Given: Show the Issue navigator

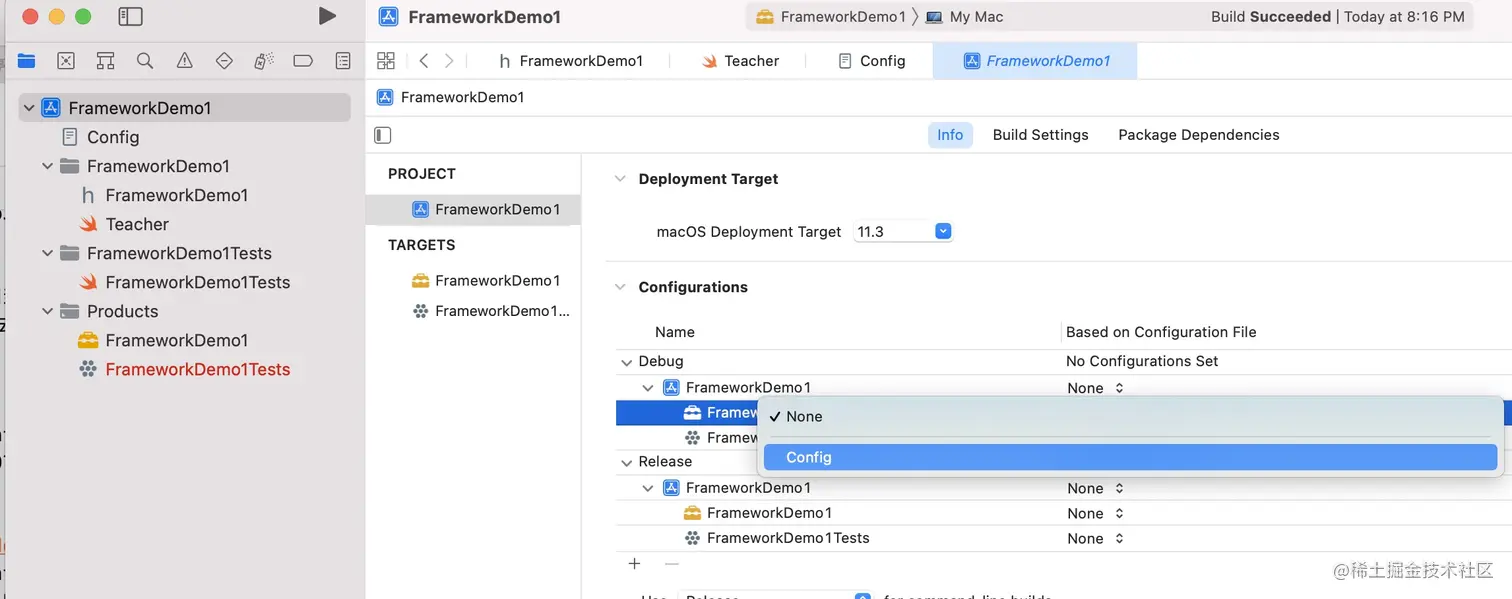Looking at the screenshot, I should point(184,61).
